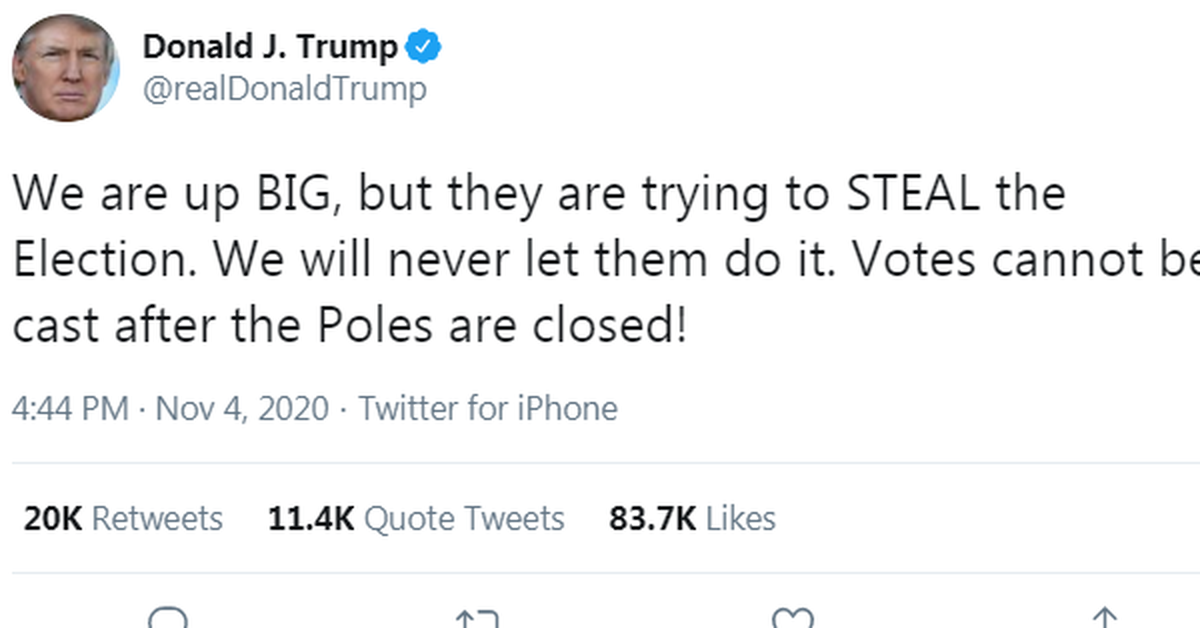The width and height of the screenshot is (1200, 628).
Task: Open the profile picture avatar
Action: (x=66, y=70)
